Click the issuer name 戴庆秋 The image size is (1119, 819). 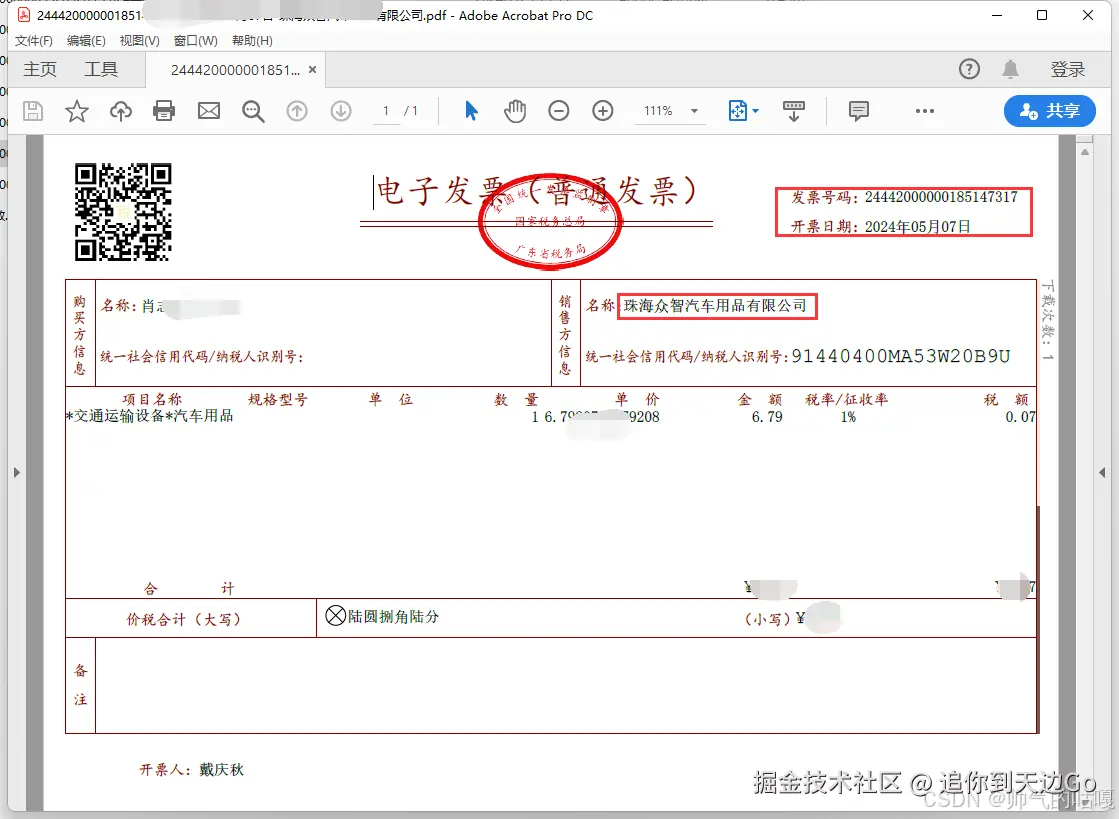coord(221,770)
